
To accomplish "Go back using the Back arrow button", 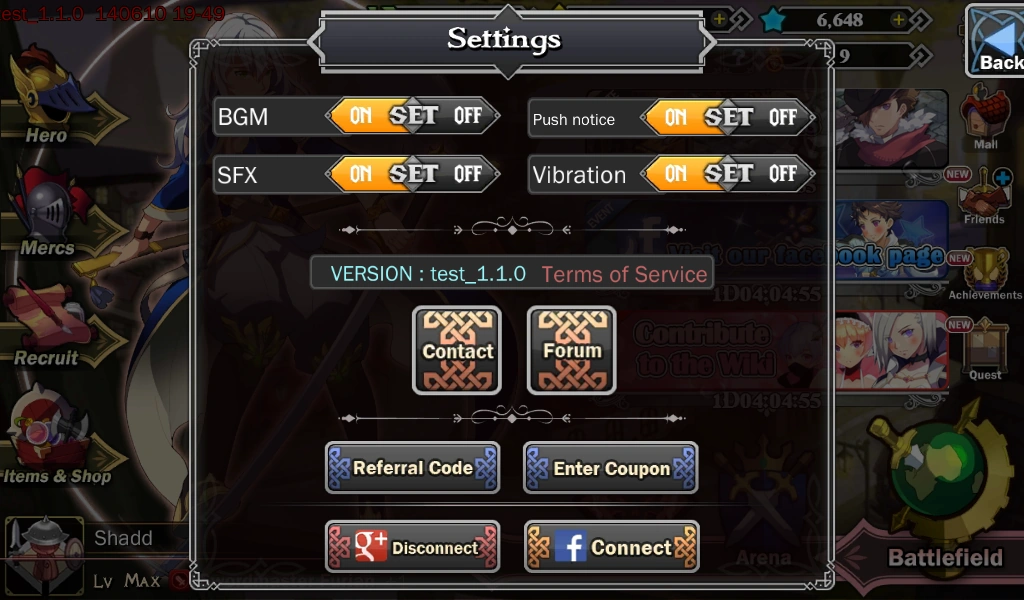I will point(995,41).
